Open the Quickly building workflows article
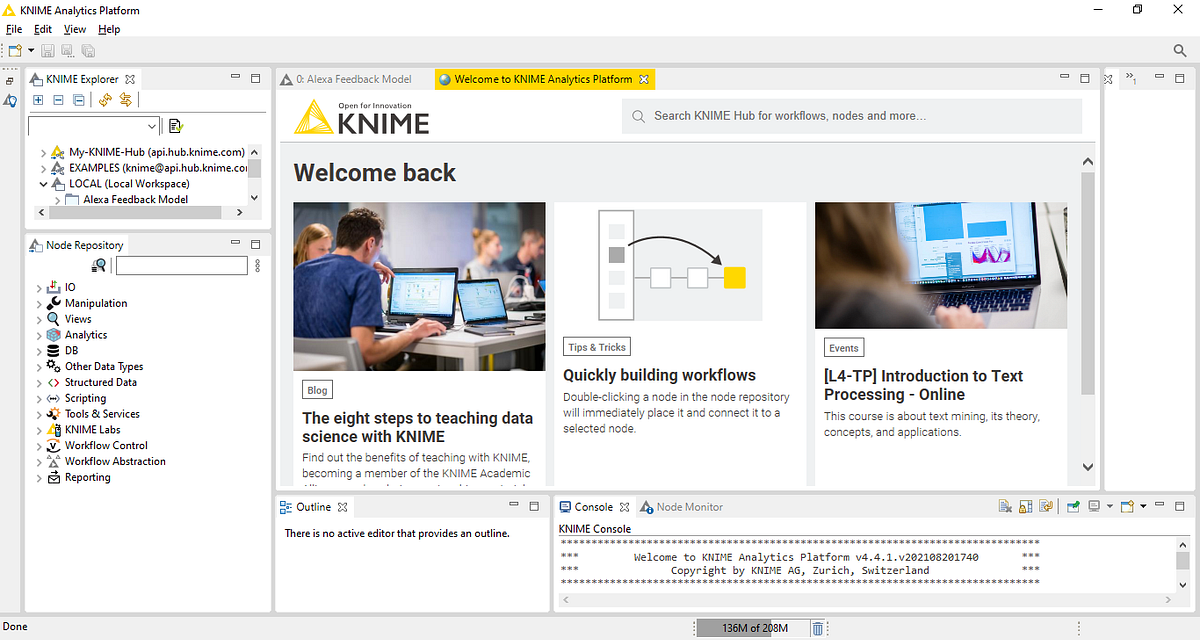This screenshot has width=1200, height=640. pyautogui.click(x=662, y=375)
